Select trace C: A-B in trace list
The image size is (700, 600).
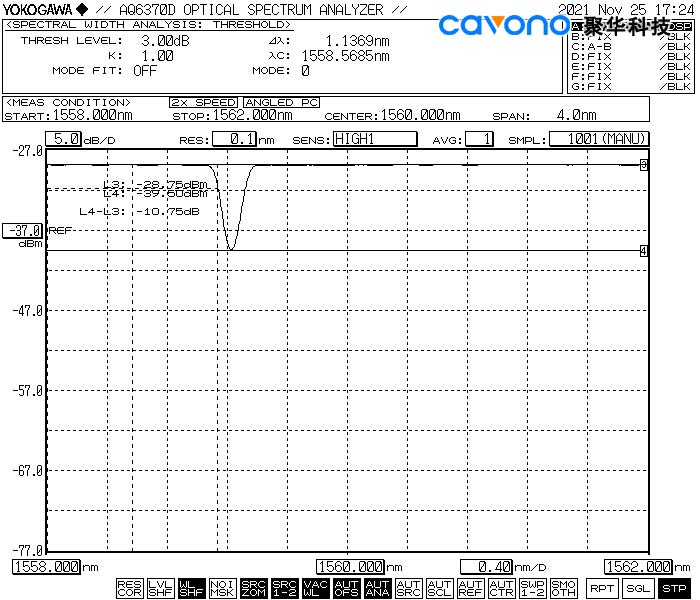tap(630, 46)
